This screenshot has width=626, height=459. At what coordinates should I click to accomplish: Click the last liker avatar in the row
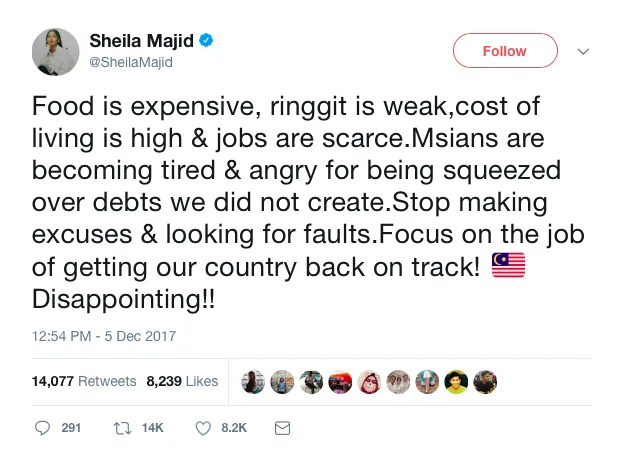485,381
